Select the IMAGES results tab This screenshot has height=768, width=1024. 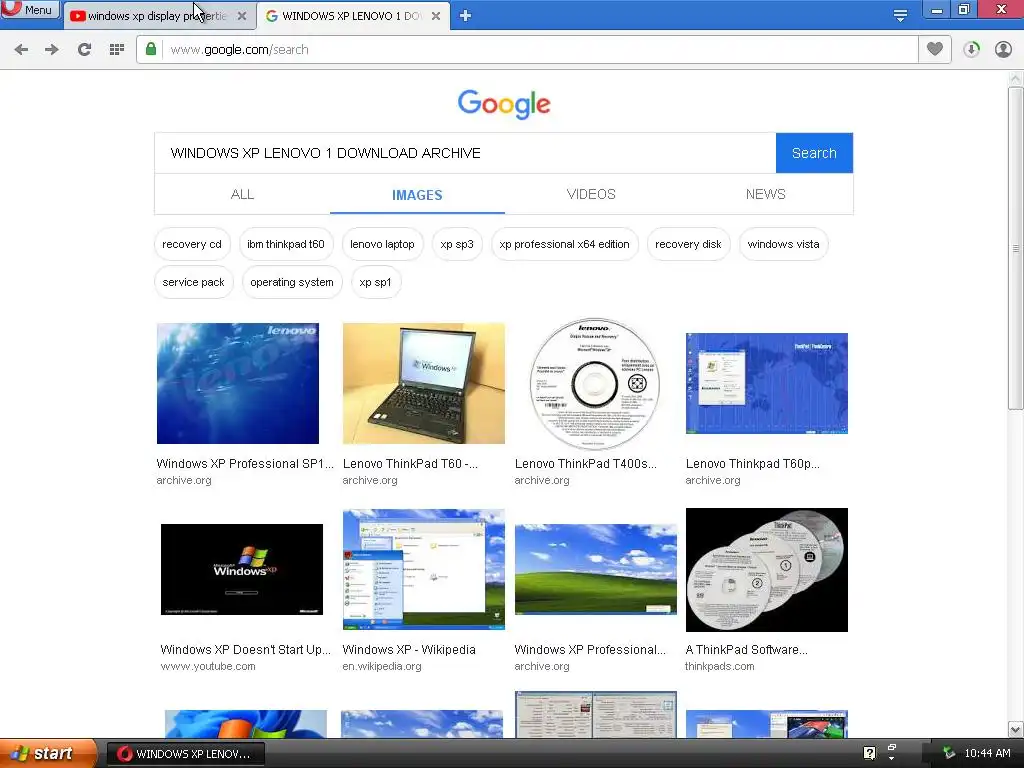[417, 195]
